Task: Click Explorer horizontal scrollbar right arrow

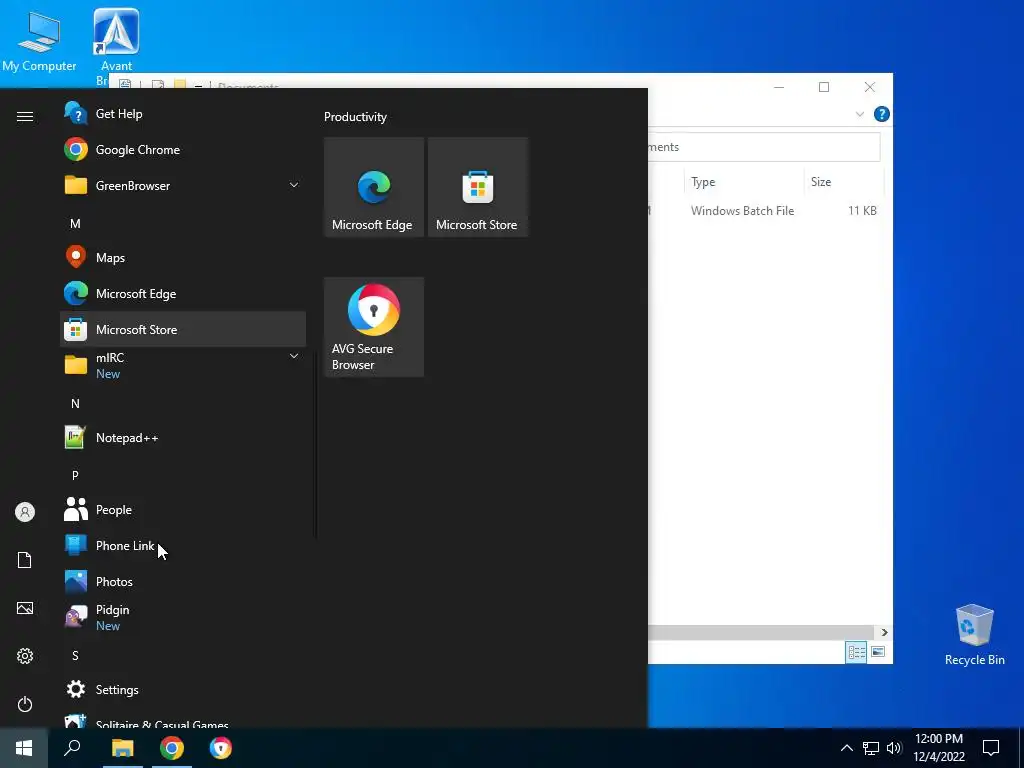Action: point(884,632)
